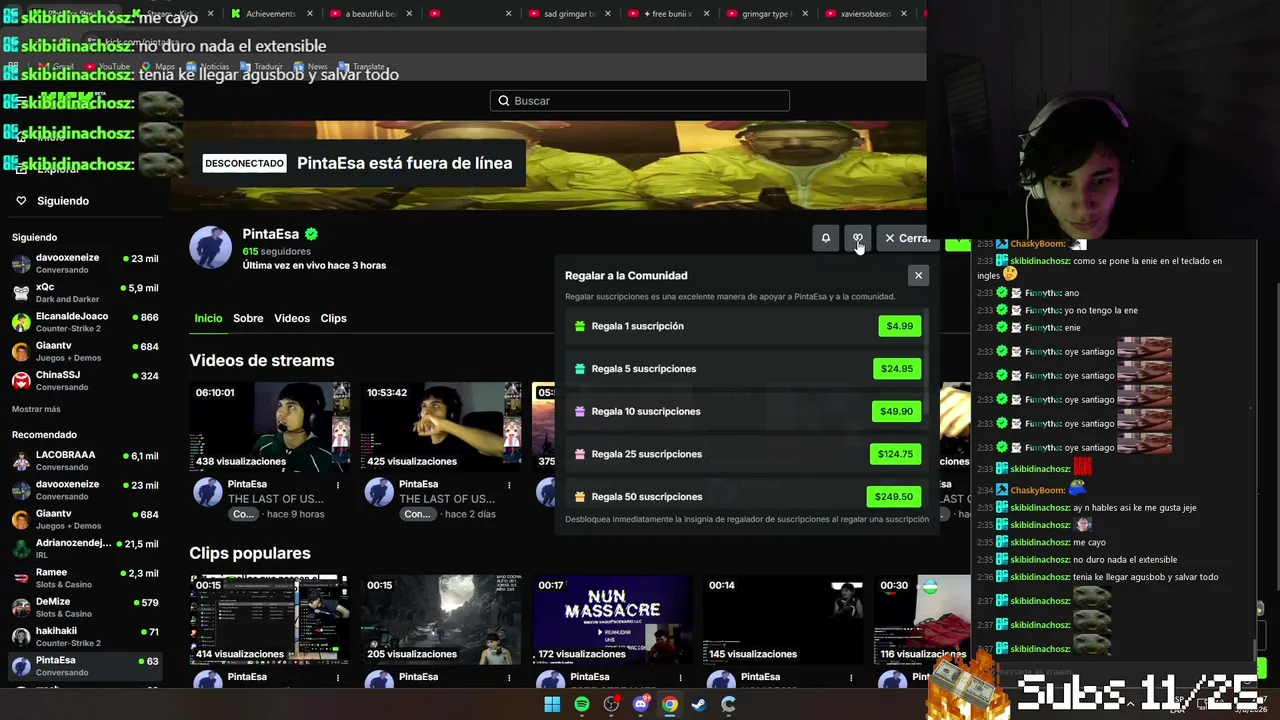Open the Windows Start menu
Screen dimensions: 1280x720
(x=552, y=704)
